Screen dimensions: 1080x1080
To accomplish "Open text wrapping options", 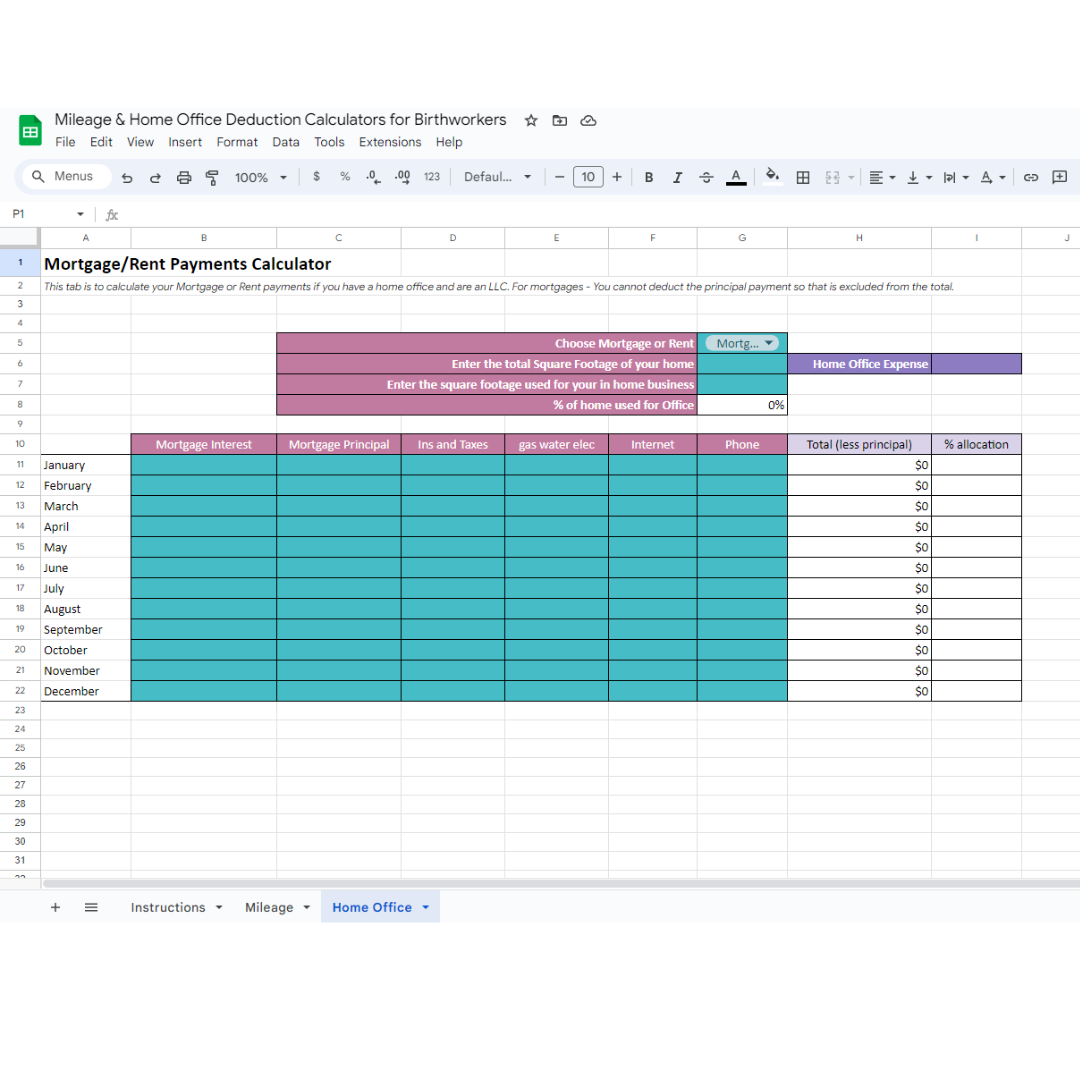I will click(x=955, y=178).
